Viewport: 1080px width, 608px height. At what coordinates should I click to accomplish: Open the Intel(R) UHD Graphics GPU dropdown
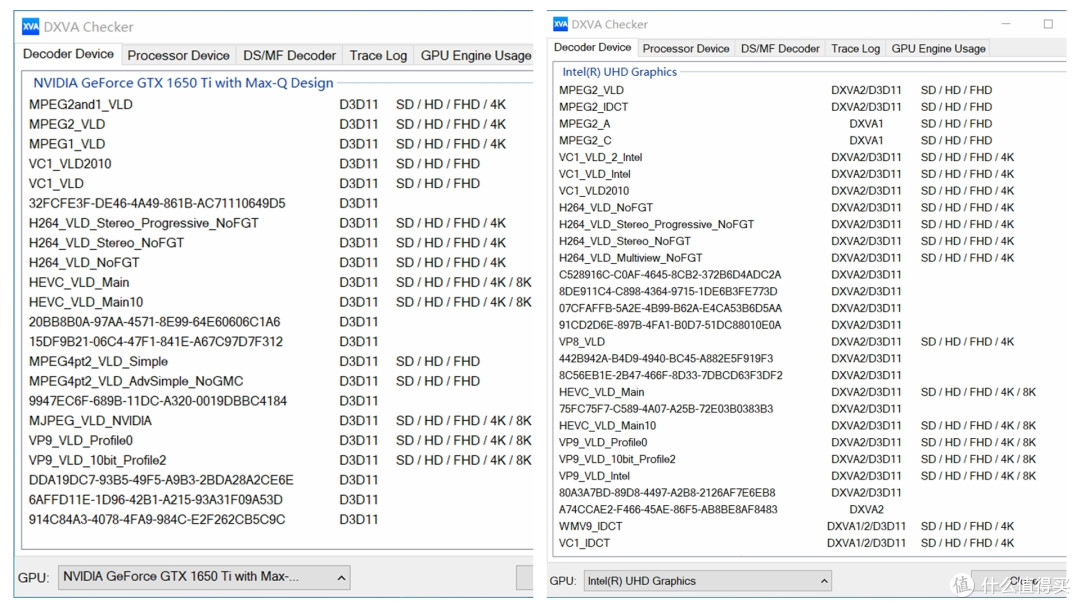click(x=707, y=581)
